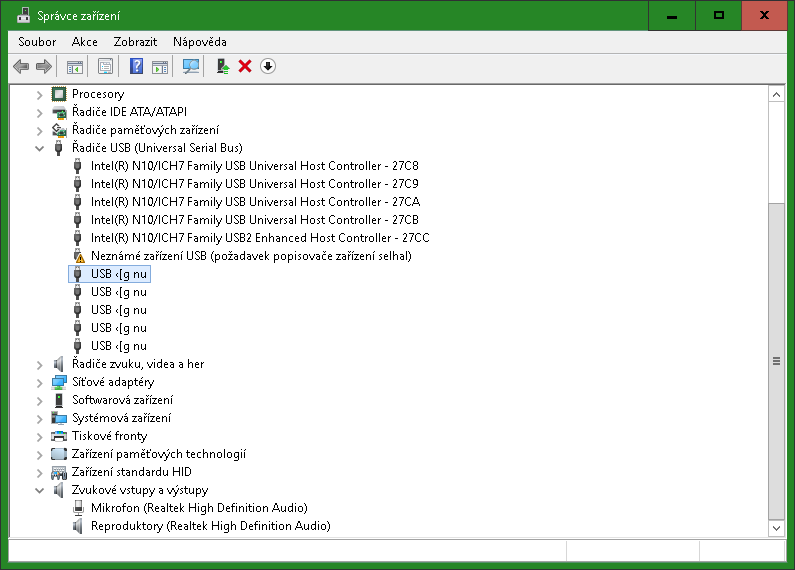Click the red X Uninstall device icon
This screenshot has height=570, width=795.
point(245,66)
